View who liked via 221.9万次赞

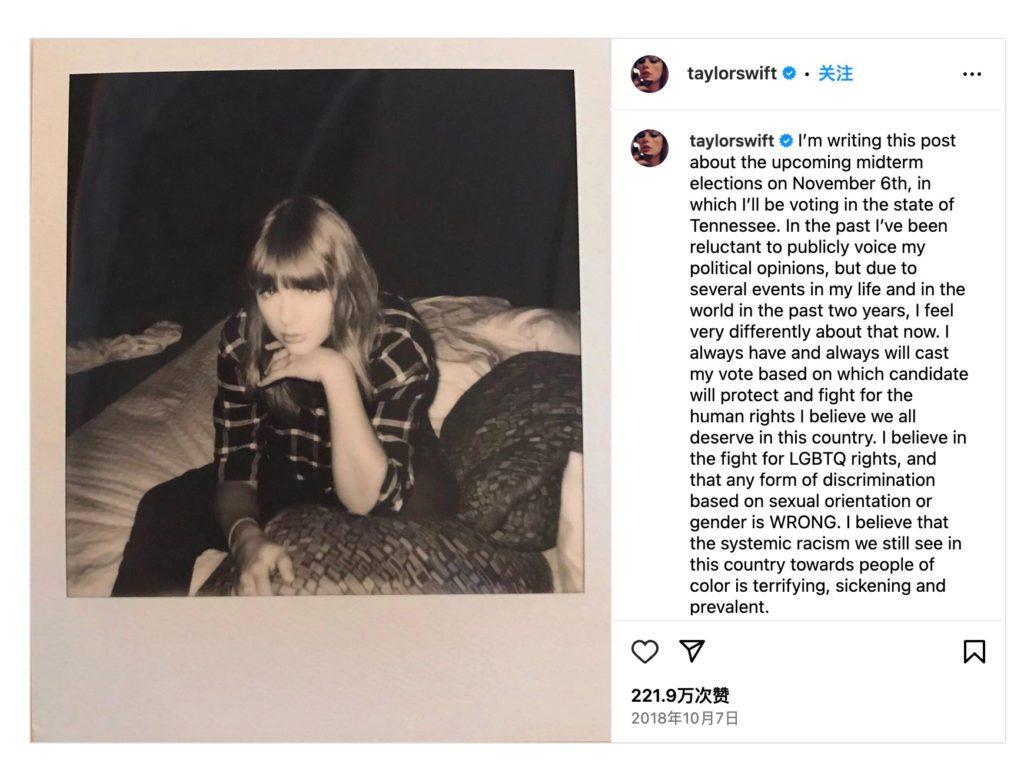click(x=680, y=695)
